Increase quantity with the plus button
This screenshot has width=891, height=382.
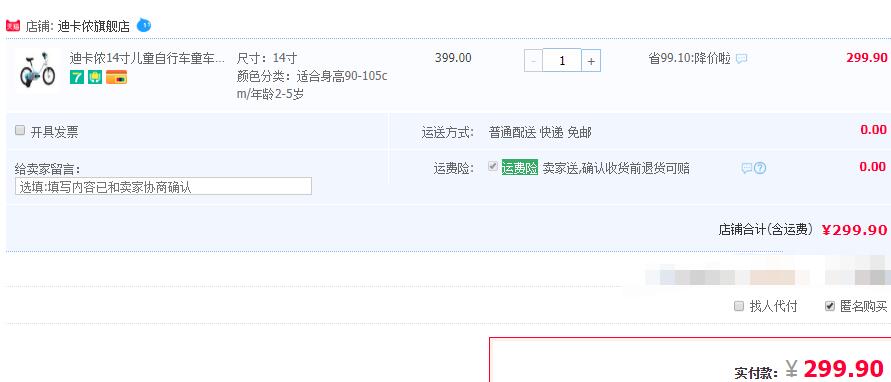click(591, 61)
